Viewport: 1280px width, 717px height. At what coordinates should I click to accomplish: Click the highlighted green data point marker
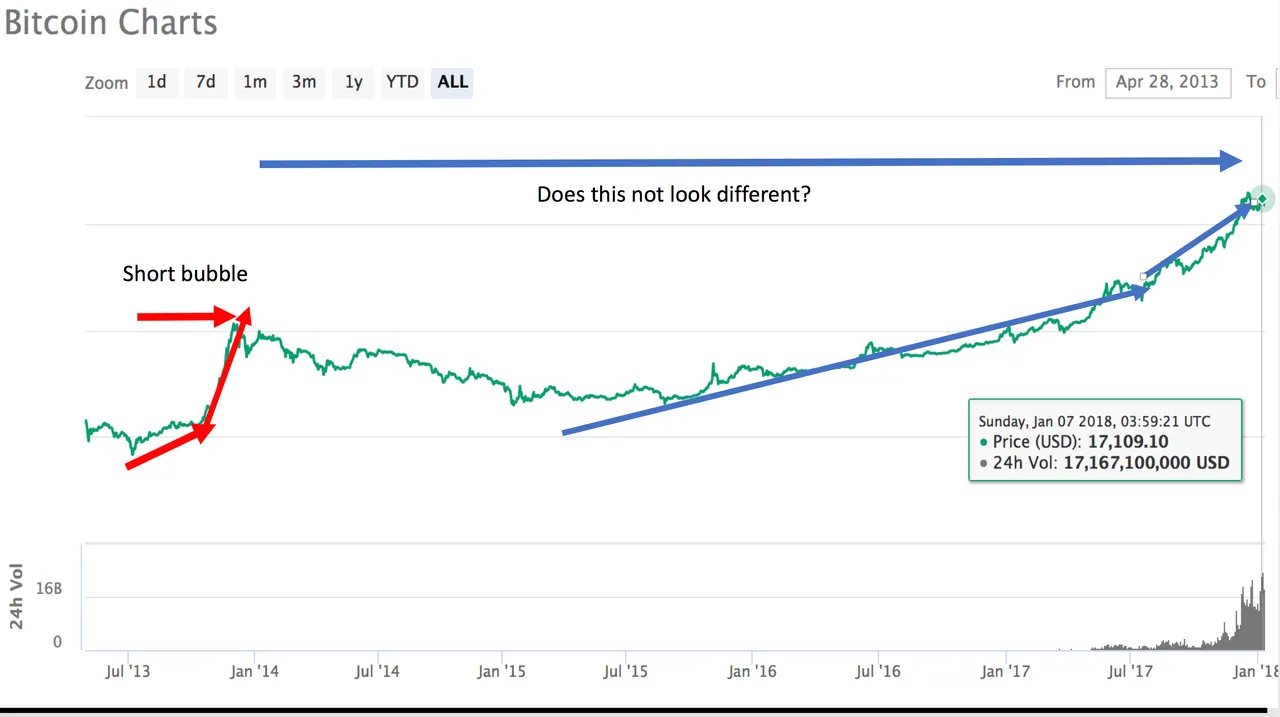[x=1262, y=200]
